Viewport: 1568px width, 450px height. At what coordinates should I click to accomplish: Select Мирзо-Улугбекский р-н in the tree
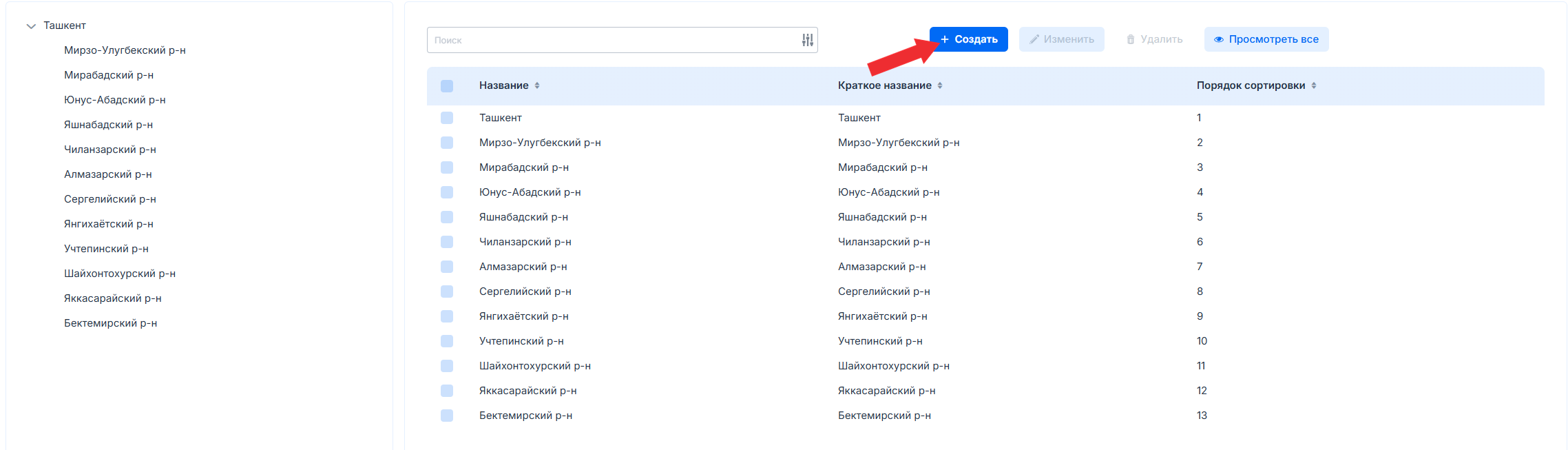click(x=125, y=50)
